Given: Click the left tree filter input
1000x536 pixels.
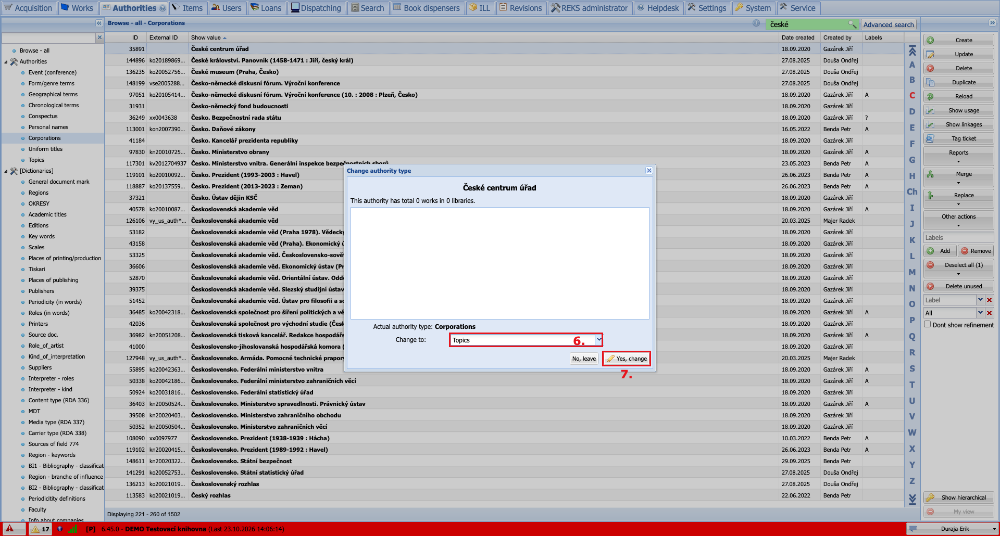Looking at the screenshot, I should pos(48,38).
